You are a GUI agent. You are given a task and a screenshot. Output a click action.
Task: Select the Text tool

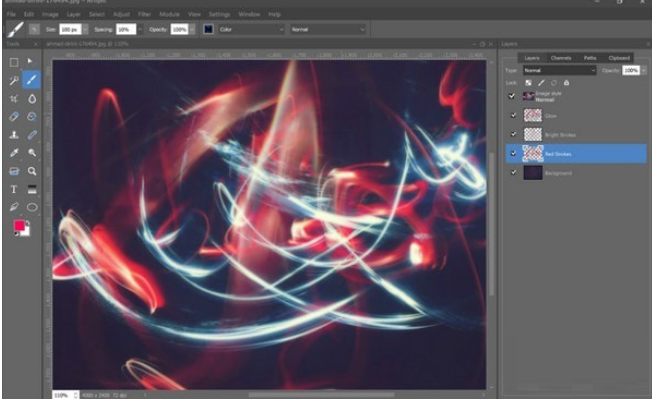tap(14, 189)
